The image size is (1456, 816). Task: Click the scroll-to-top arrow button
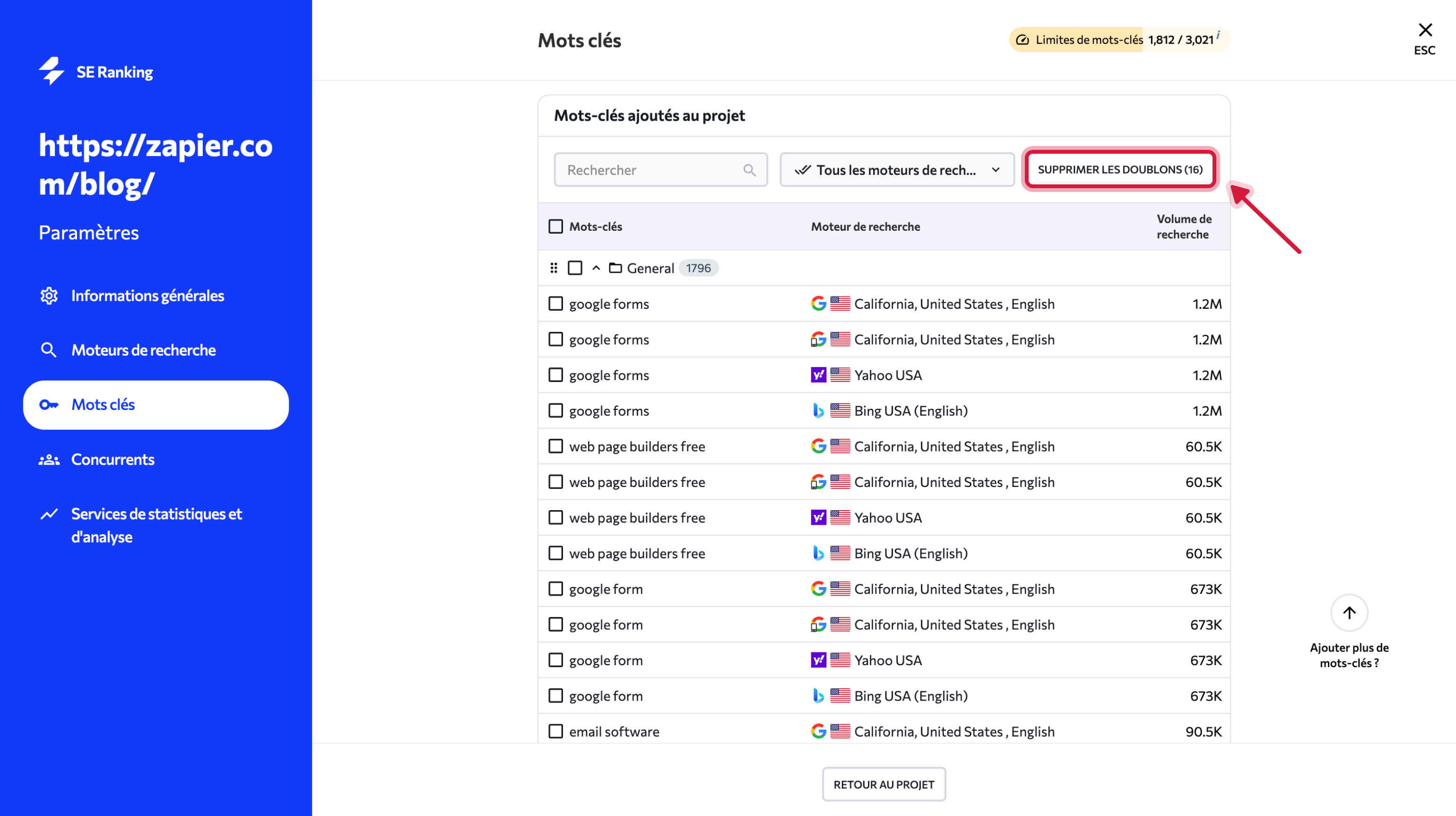(x=1349, y=613)
